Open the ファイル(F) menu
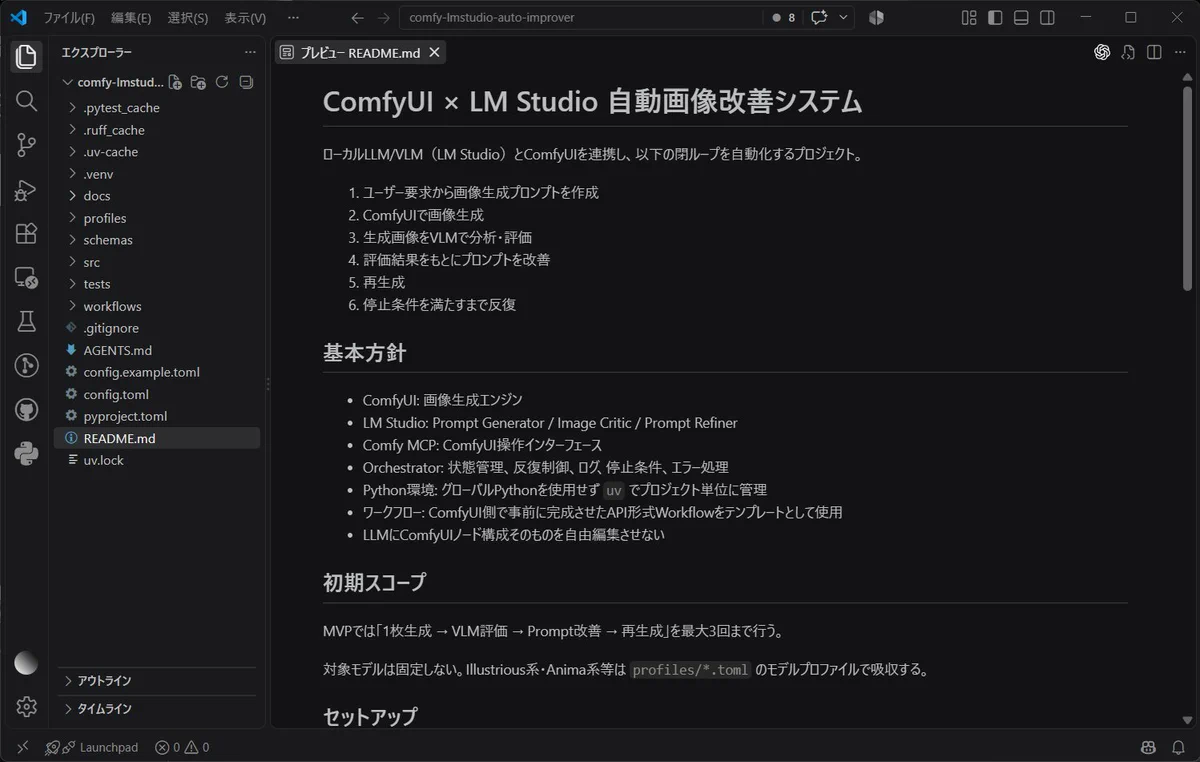Screen dimensions: 1200x762 click(69, 17)
